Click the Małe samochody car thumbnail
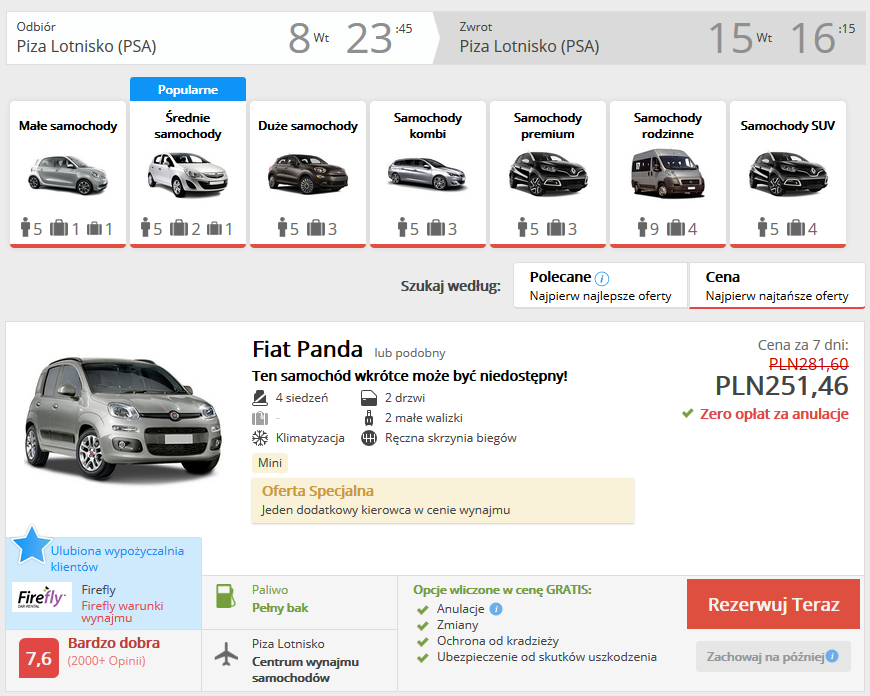Viewport: 870px width, 696px height. click(x=68, y=174)
